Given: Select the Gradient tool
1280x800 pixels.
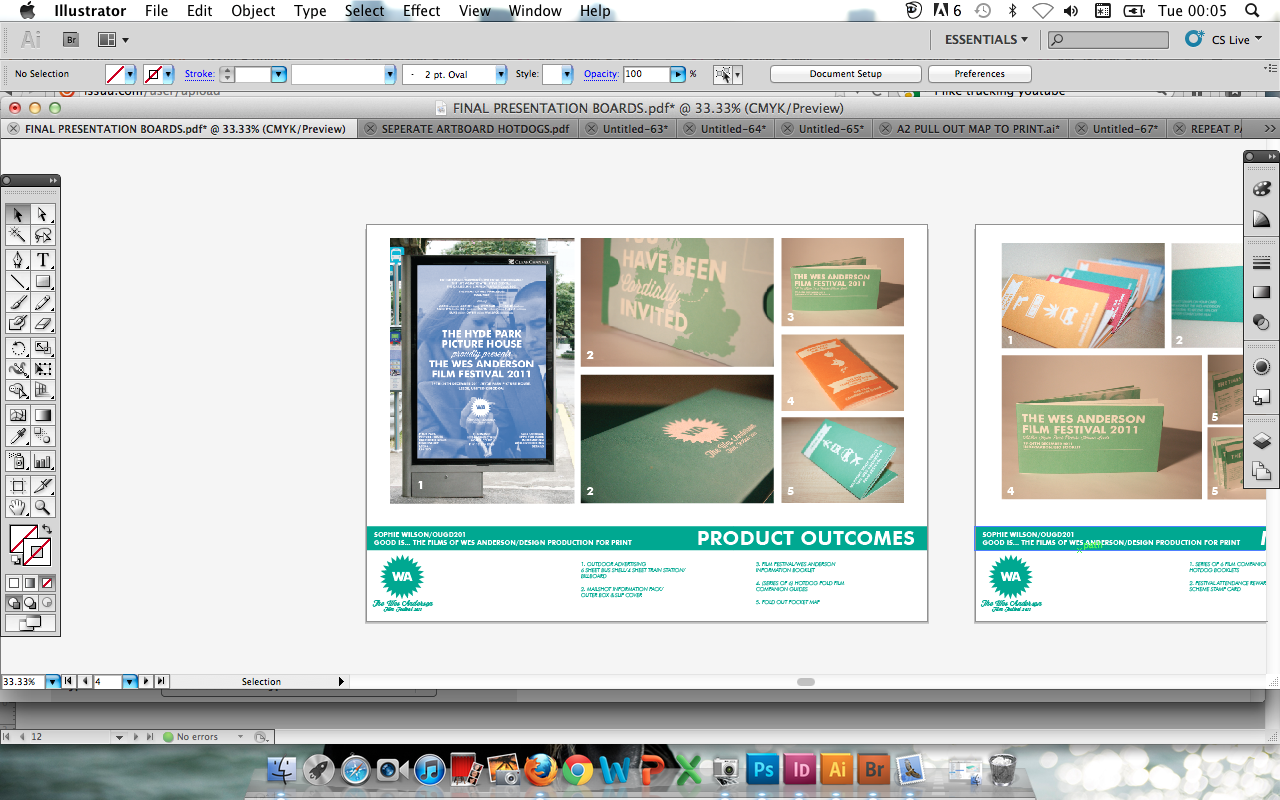Looking at the screenshot, I should tap(43, 415).
